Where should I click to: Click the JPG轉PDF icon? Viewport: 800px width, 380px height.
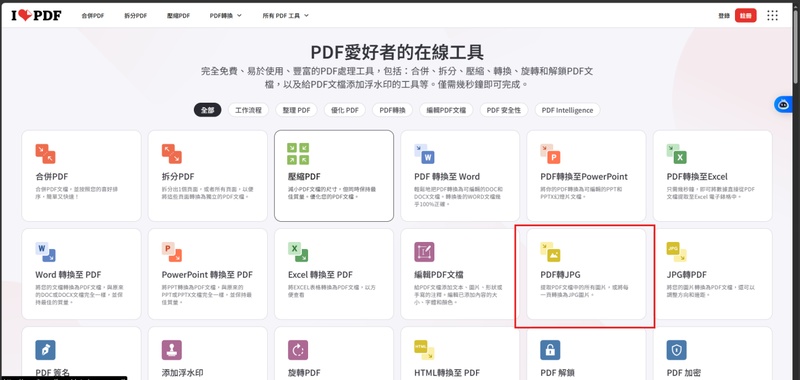point(677,252)
